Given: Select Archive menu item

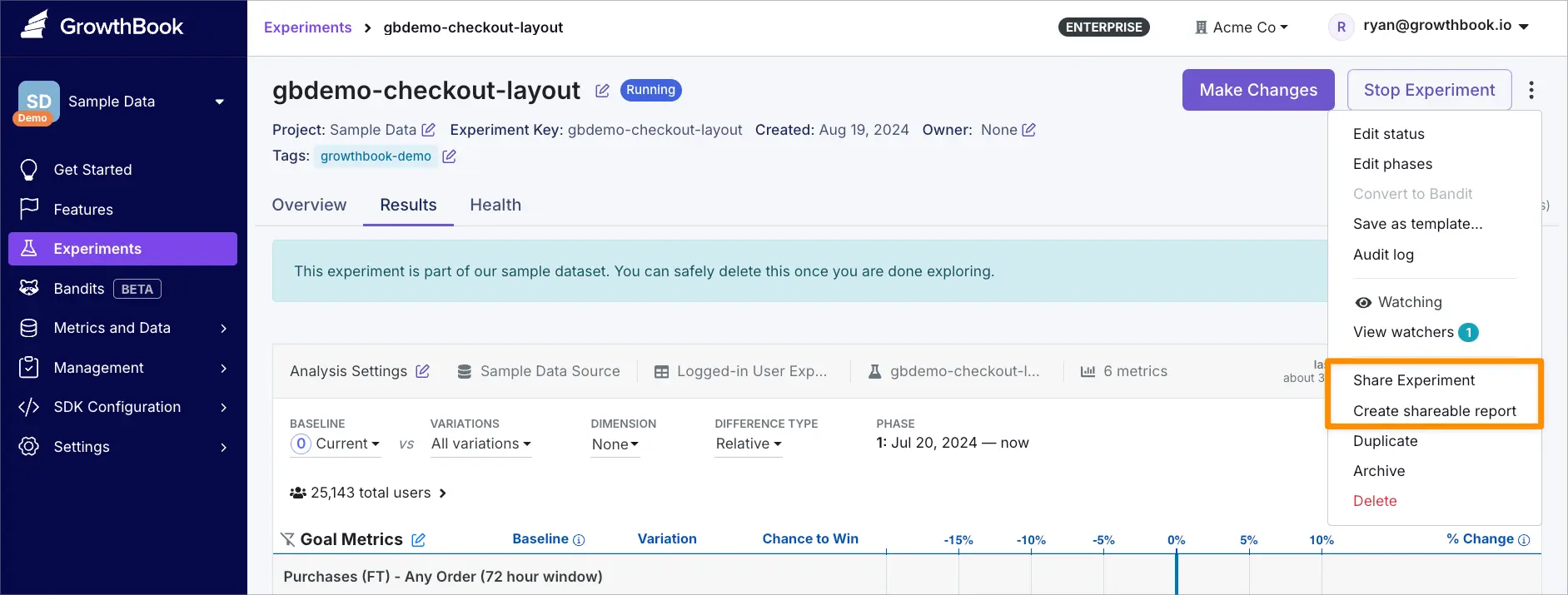Looking at the screenshot, I should tap(1379, 471).
